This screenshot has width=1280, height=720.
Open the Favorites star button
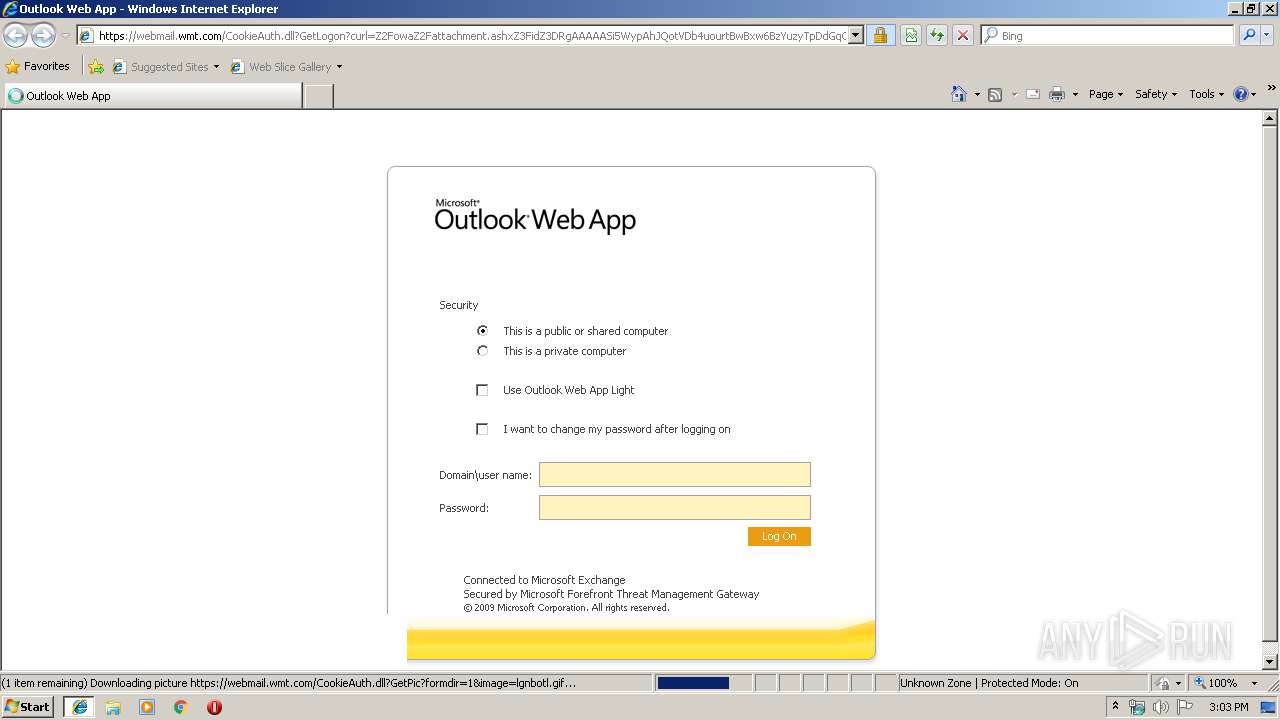tap(38, 67)
